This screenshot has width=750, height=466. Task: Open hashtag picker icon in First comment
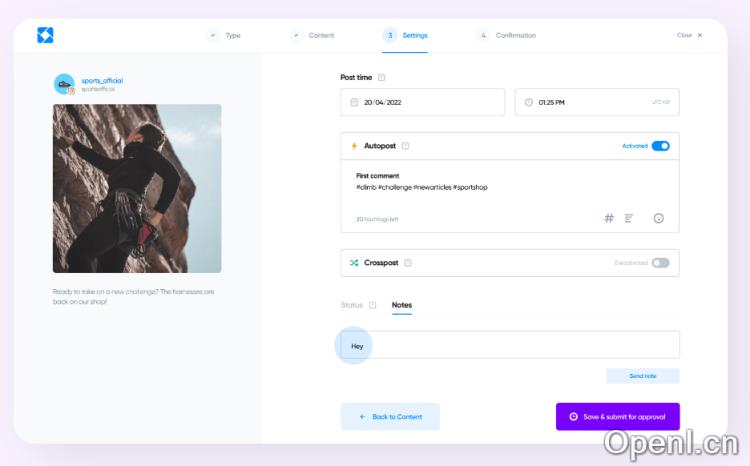tap(608, 219)
